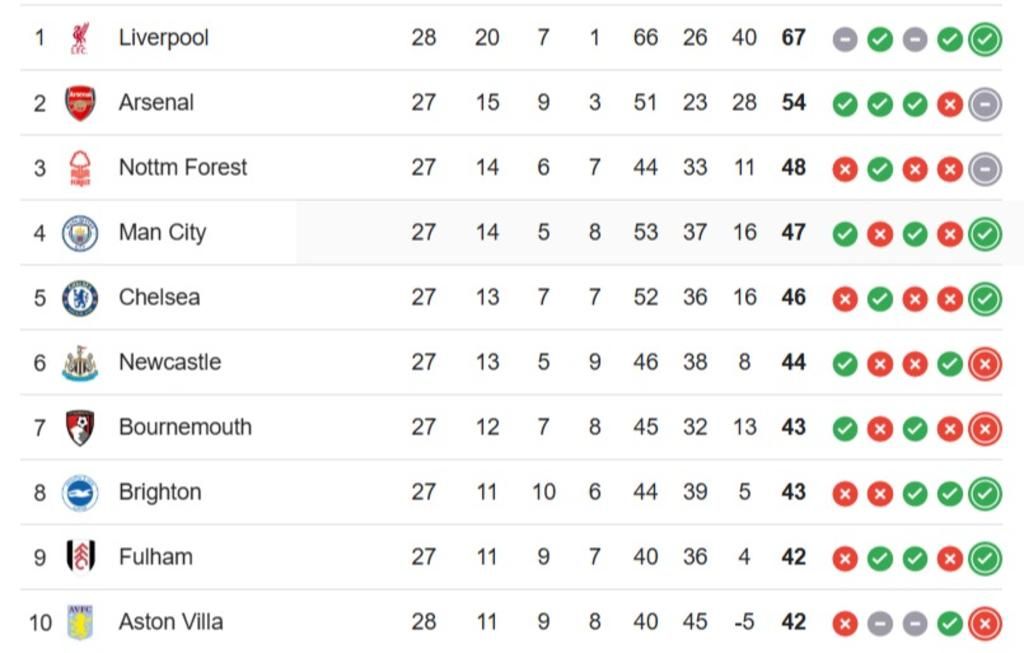Click the Arsenal club crest
This screenshot has width=1024, height=653.
pyautogui.click(x=80, y=103)
